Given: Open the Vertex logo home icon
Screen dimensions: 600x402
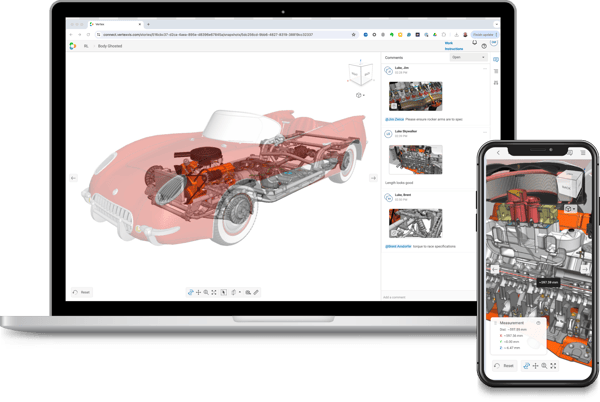Looking at the screenshot, I should [72, 46].
